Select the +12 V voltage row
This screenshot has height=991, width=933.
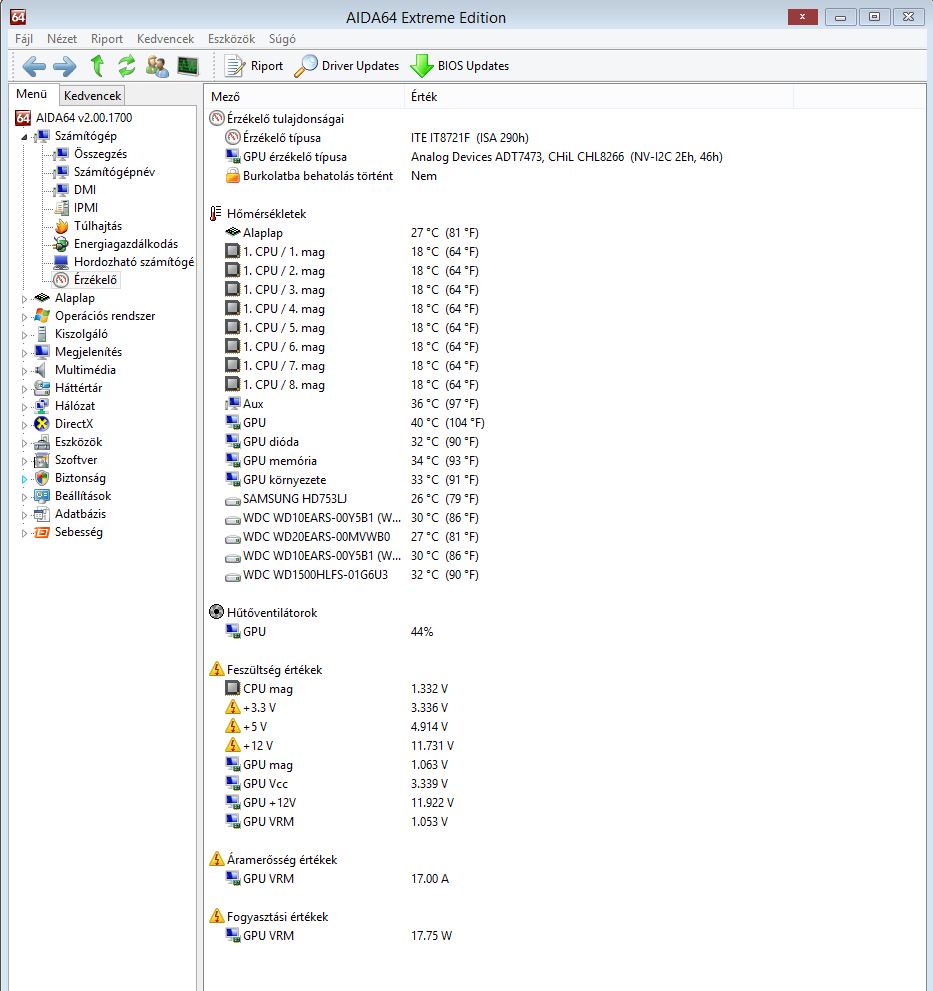340,745
